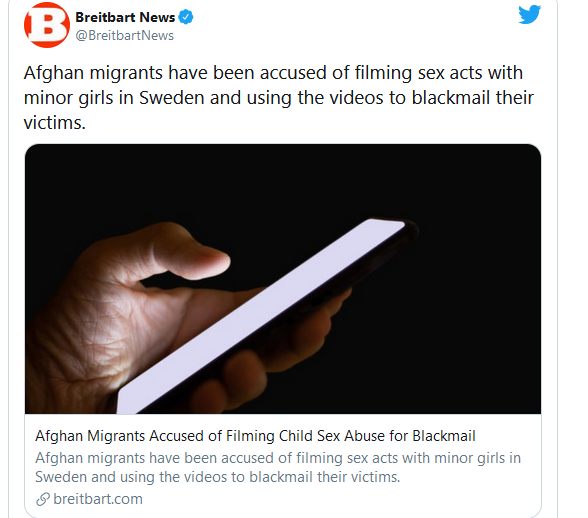Screen dimensions: 588x518
Task: Click the Breitbart News profile avatar
Action: click(x=47, y=25)
